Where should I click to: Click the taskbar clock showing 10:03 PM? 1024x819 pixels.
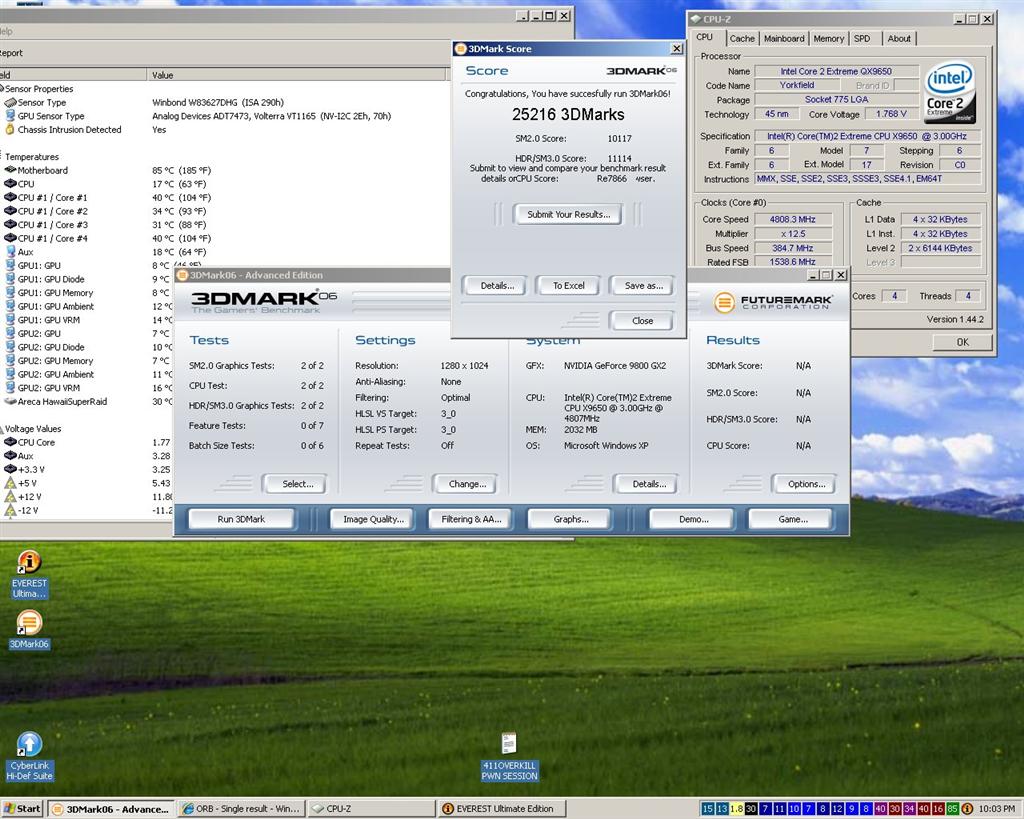tap(997, 809)
